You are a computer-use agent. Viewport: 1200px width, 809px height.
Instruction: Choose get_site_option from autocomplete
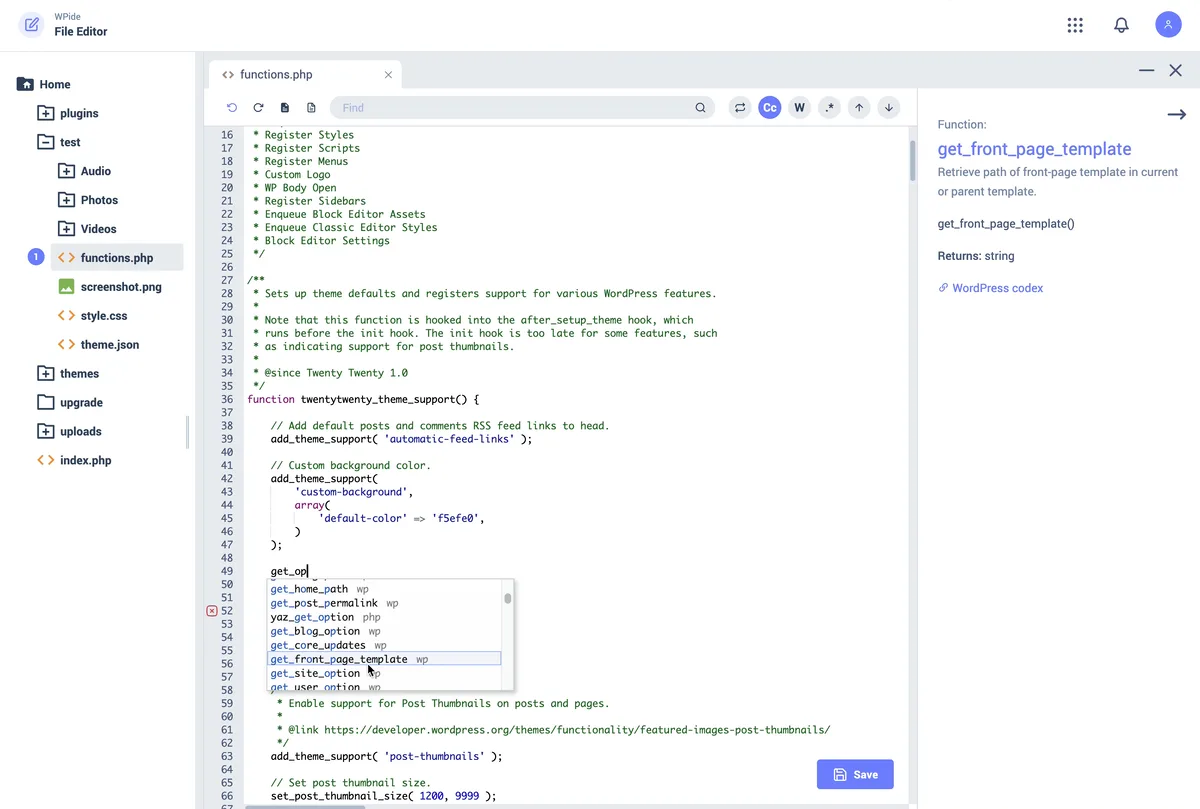[385, 673]
